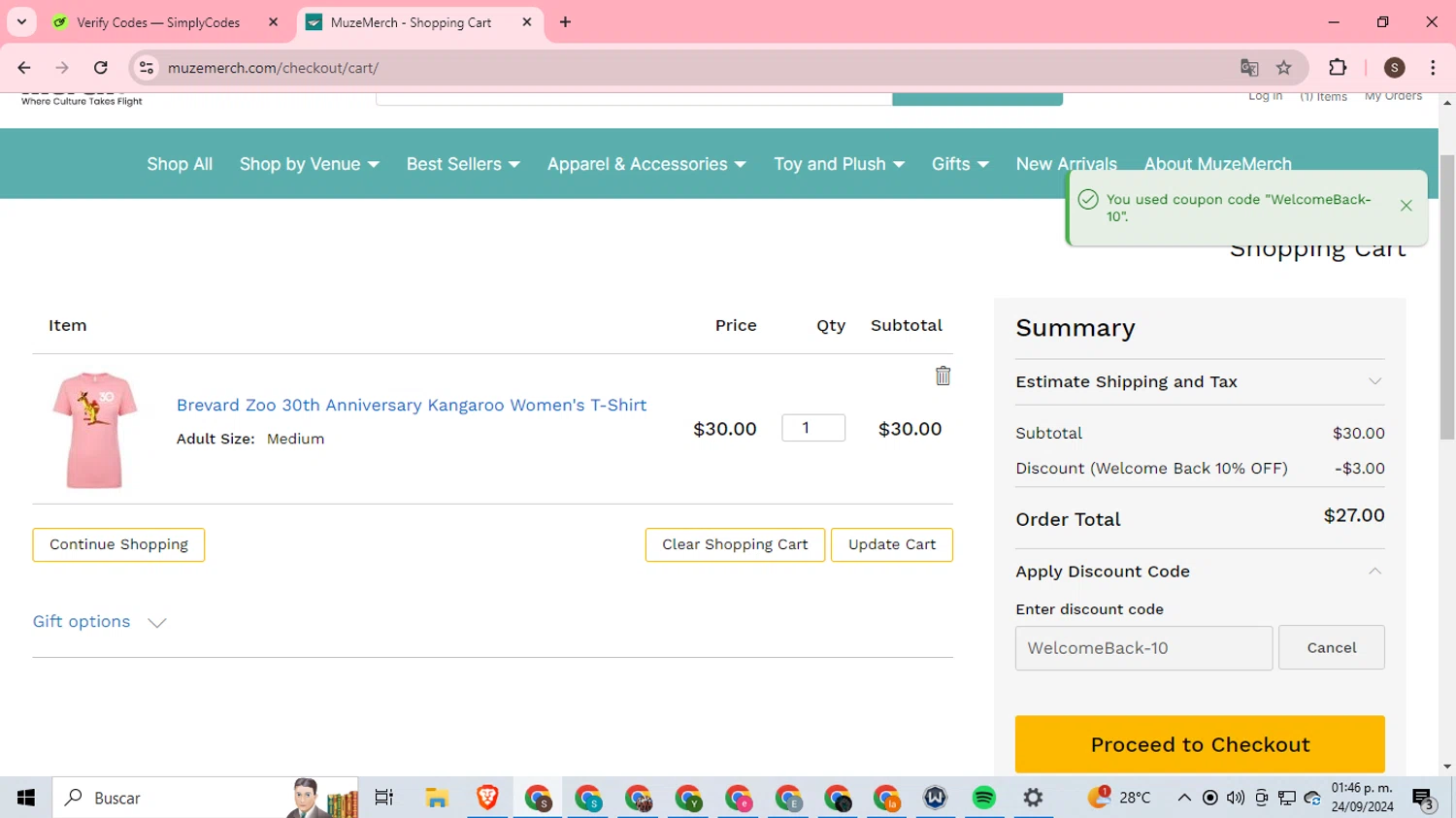The image size is (1456, 818).
Task: Expand Gifts dropdown menu
Action: (960, 164)
